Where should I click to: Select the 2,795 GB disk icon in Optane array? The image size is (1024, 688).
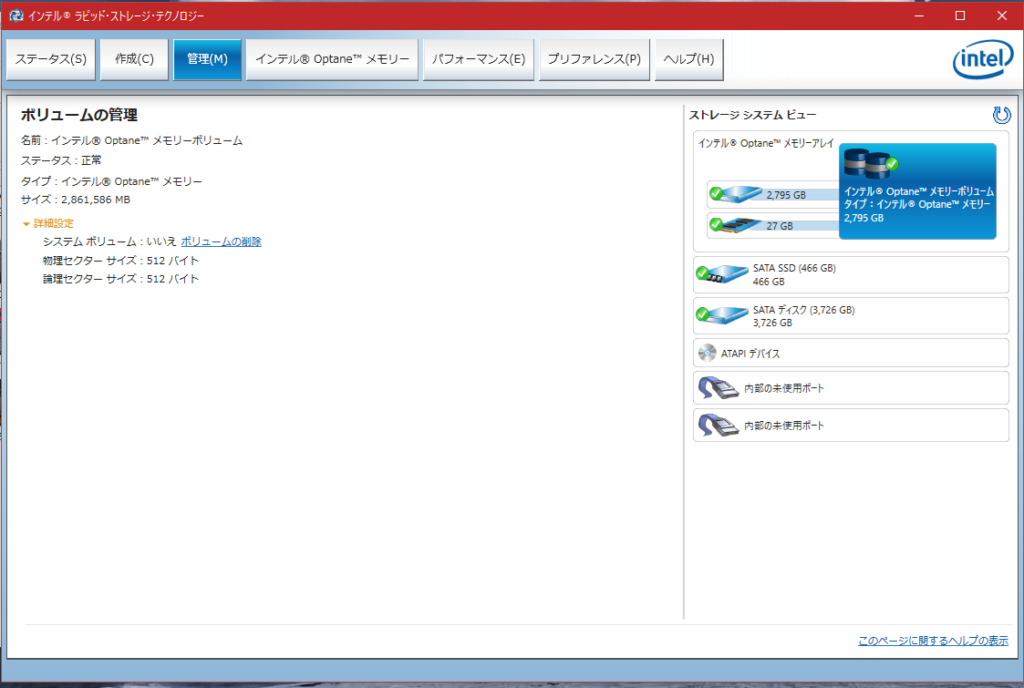tap(736, 194)
